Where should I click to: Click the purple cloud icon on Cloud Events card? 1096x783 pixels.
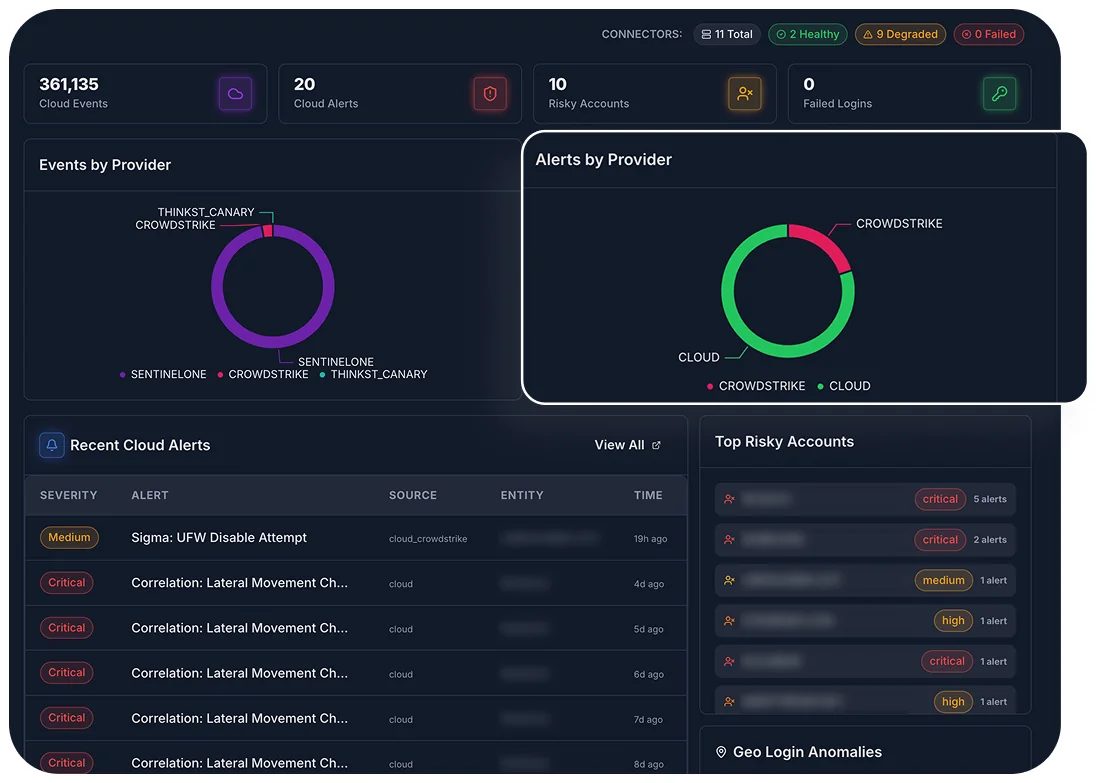pos(235,94)
